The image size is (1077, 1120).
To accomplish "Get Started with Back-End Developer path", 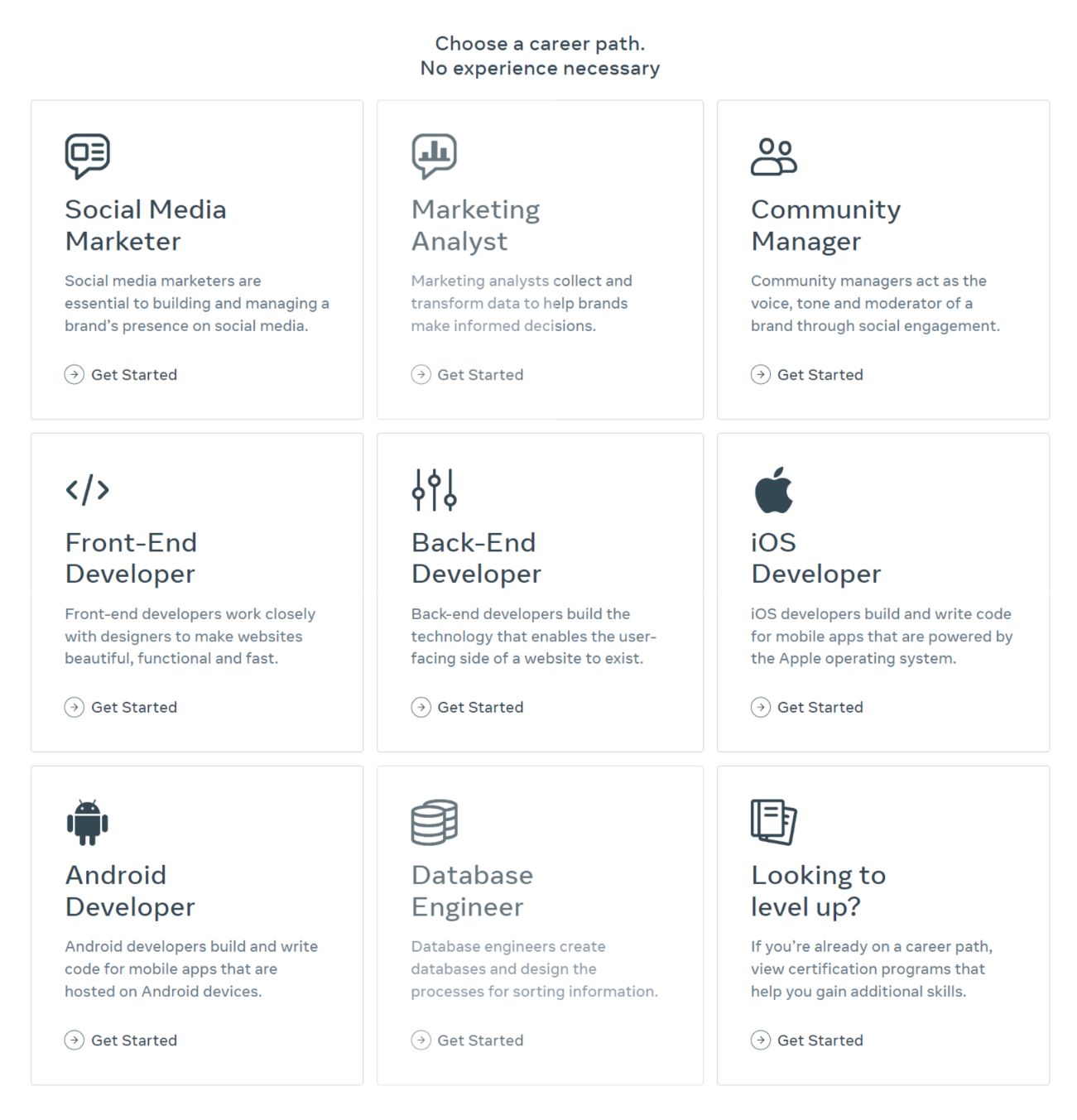I will 467,707.
